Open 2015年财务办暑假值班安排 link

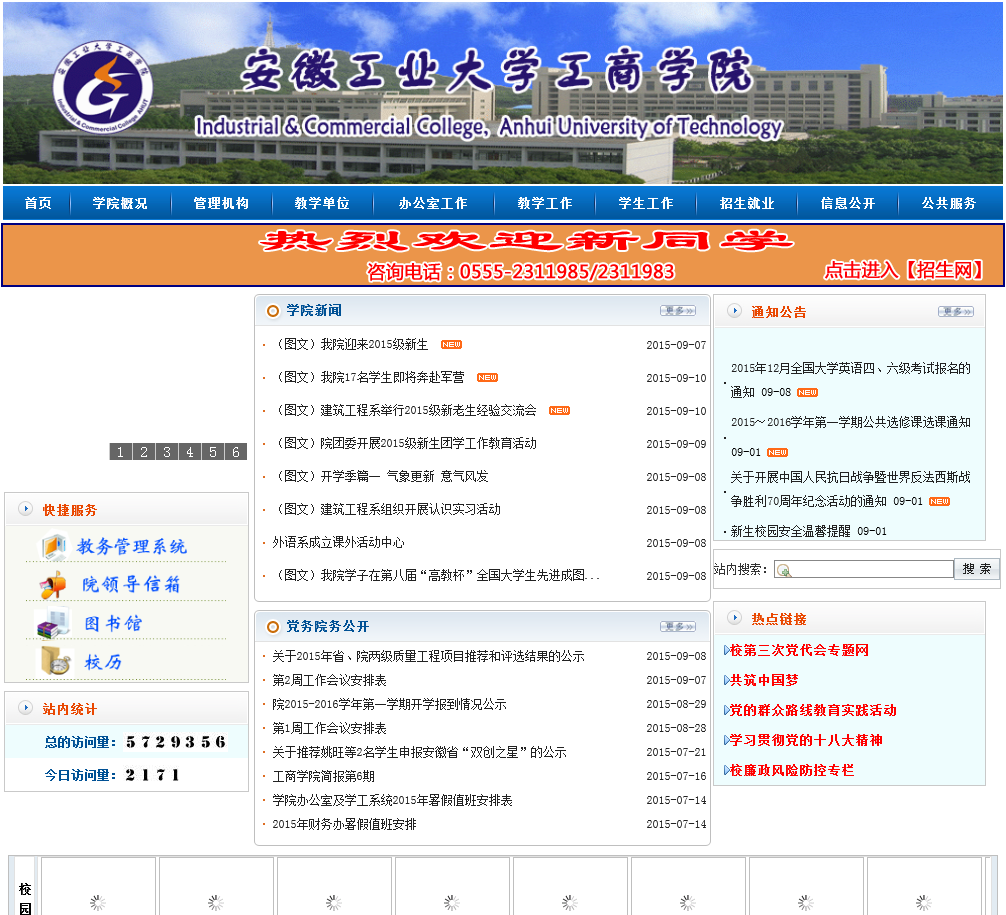(345, 825)
